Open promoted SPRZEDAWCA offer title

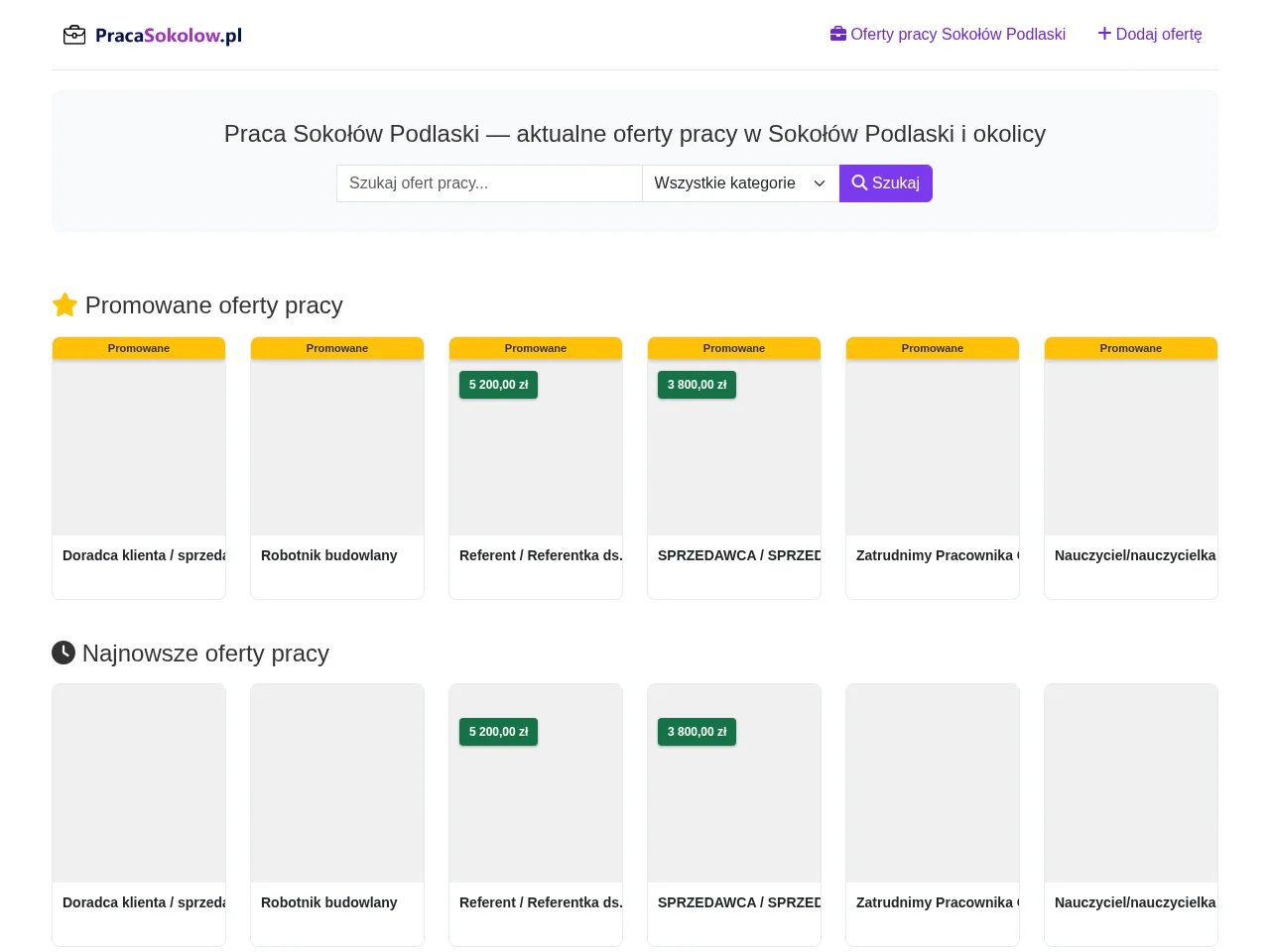click(x=739, y=555)
